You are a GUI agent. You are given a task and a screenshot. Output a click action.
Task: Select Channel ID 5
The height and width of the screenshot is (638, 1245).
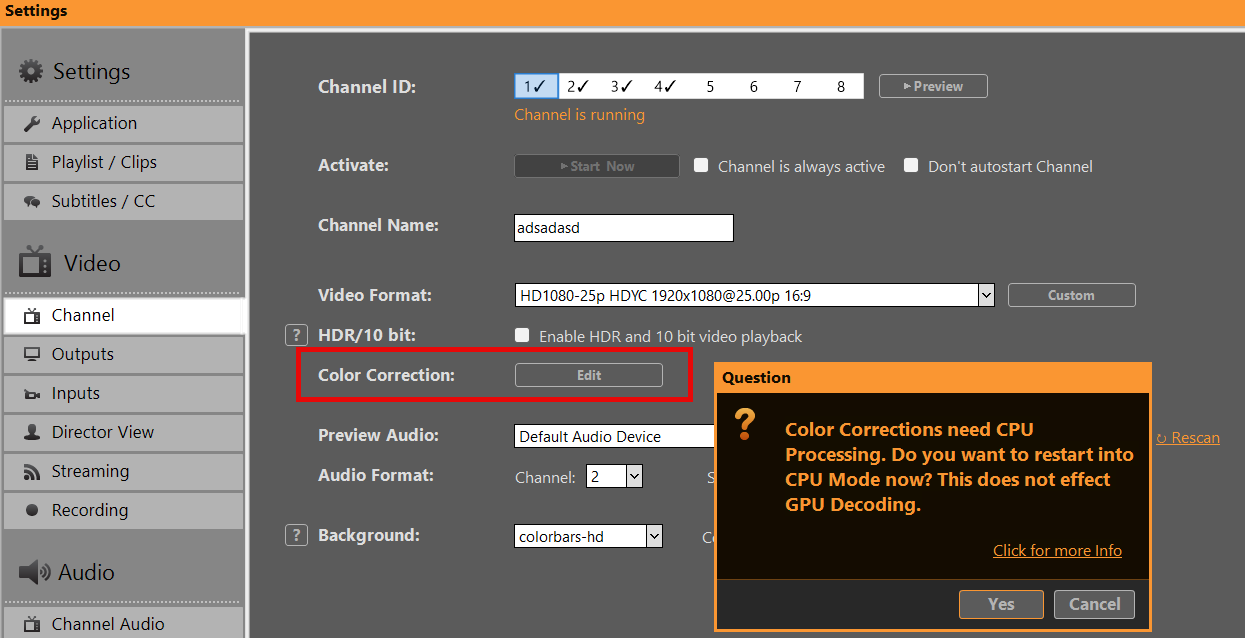pos(710,87)
